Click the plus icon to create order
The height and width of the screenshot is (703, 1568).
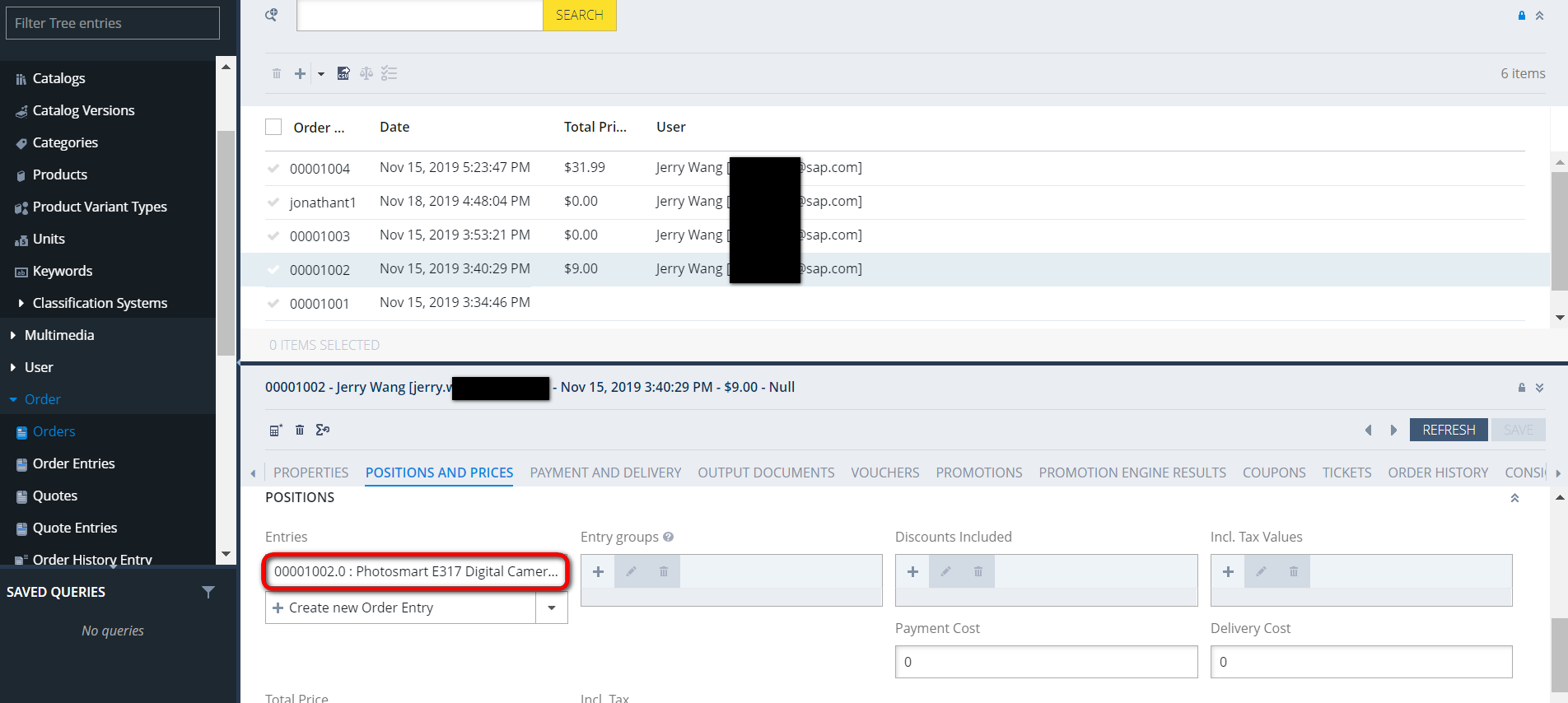pos(300,73)
